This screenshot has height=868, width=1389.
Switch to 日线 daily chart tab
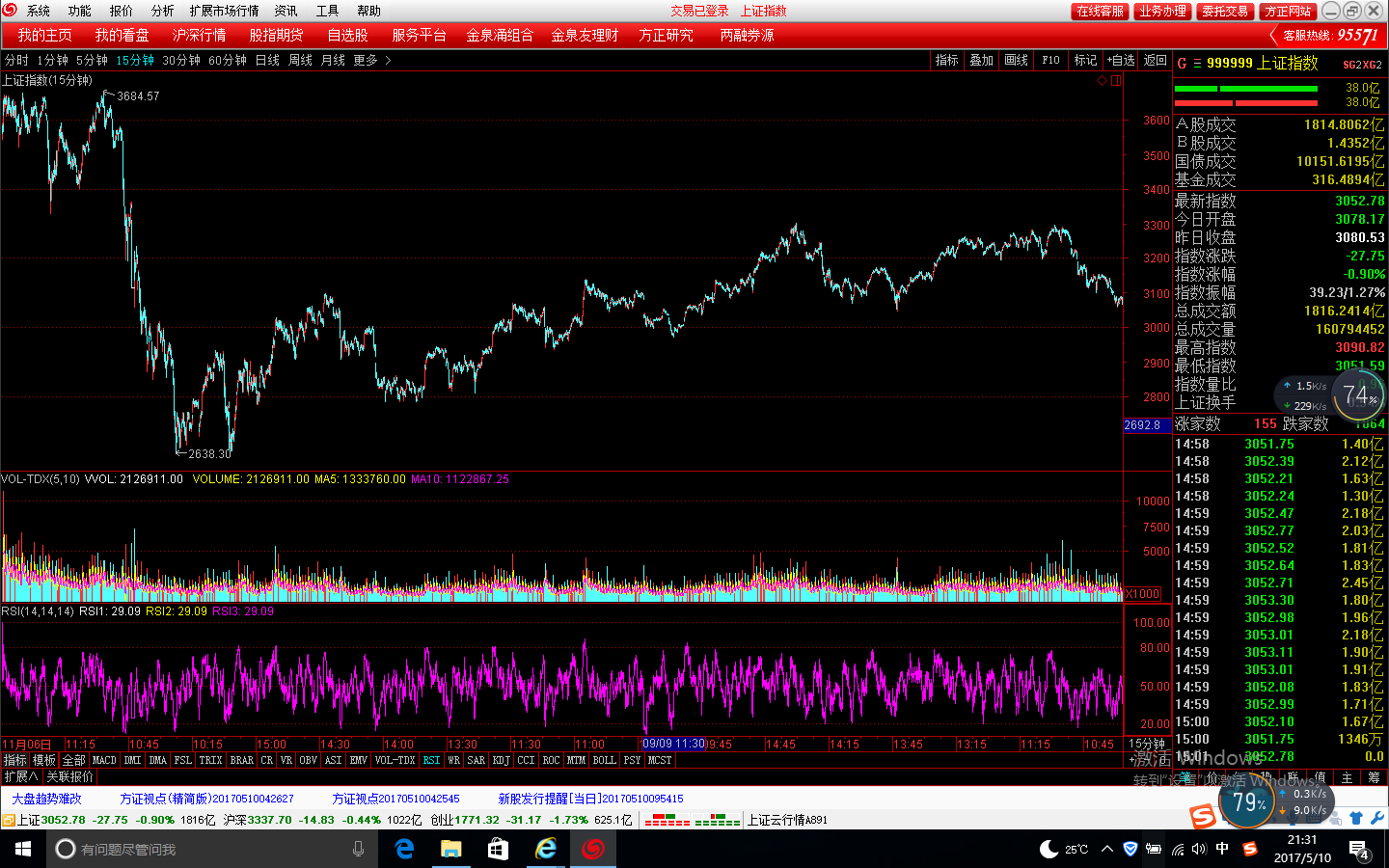[267, 60]
